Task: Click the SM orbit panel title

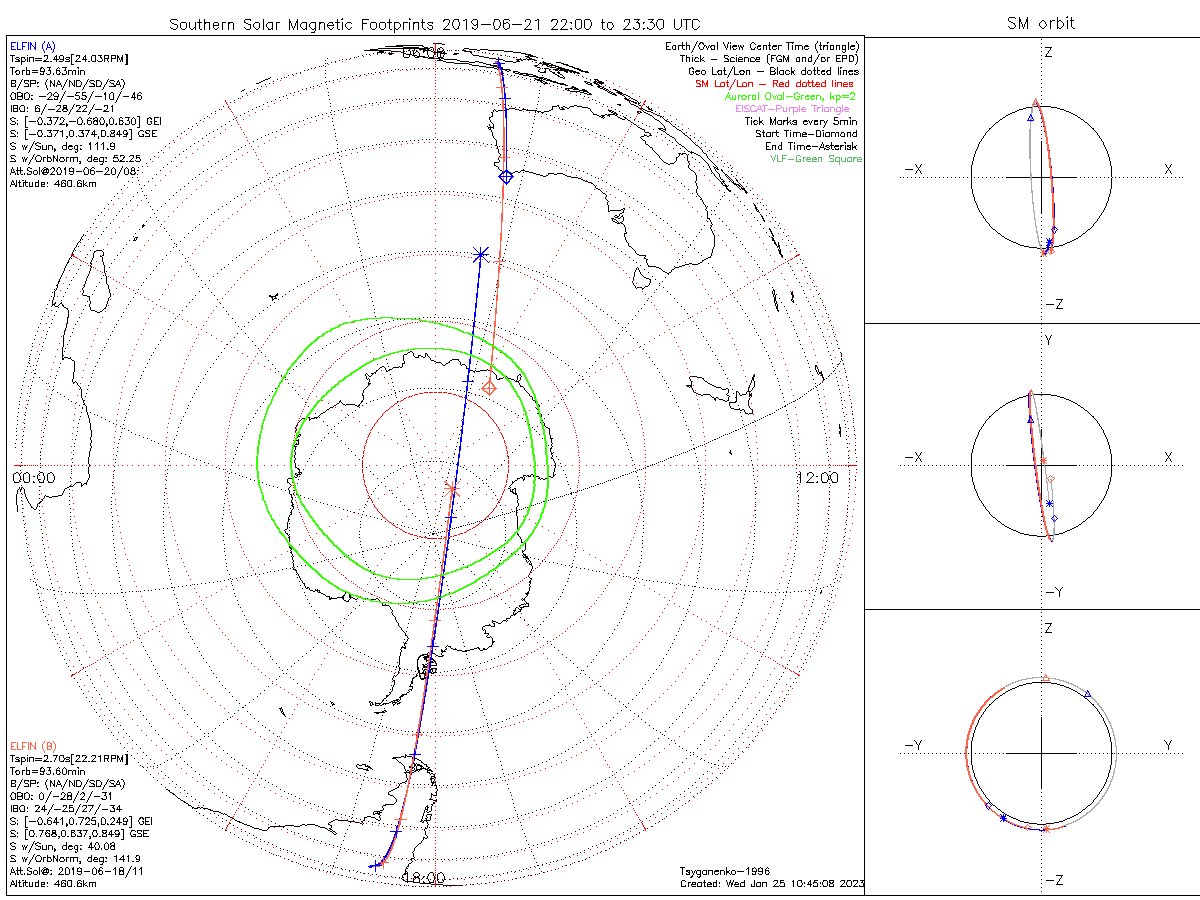Action: click(x=1040, y=23)
